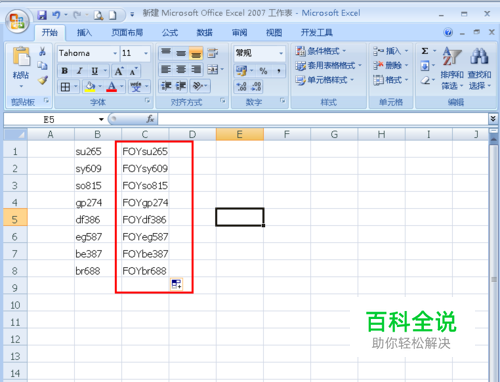Switch to Formulas tab
The height and width of the screenshot is (382, 500).
(170, 33)
